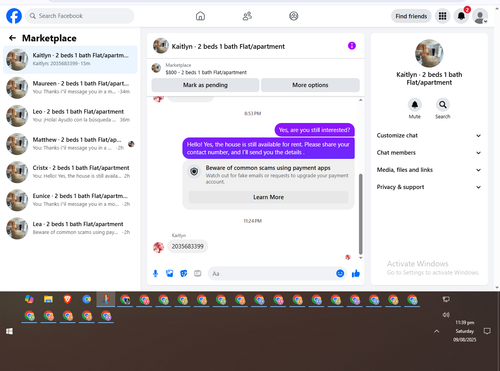Open the Leo conversation in list
Screen dimensions: 500x371
[70, 116]
